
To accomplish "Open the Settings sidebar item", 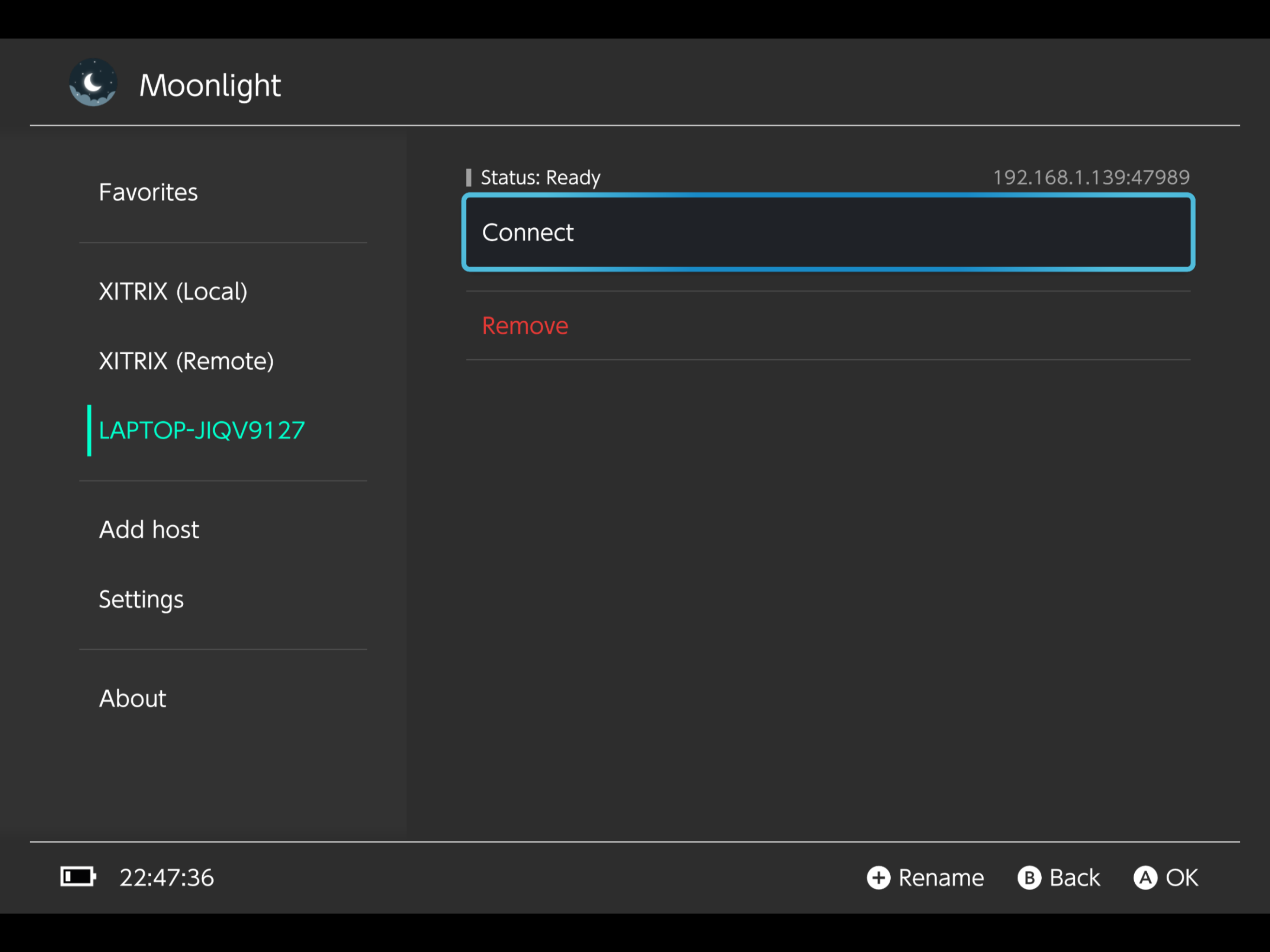I will pyautogui.click(x=223, y=600).
